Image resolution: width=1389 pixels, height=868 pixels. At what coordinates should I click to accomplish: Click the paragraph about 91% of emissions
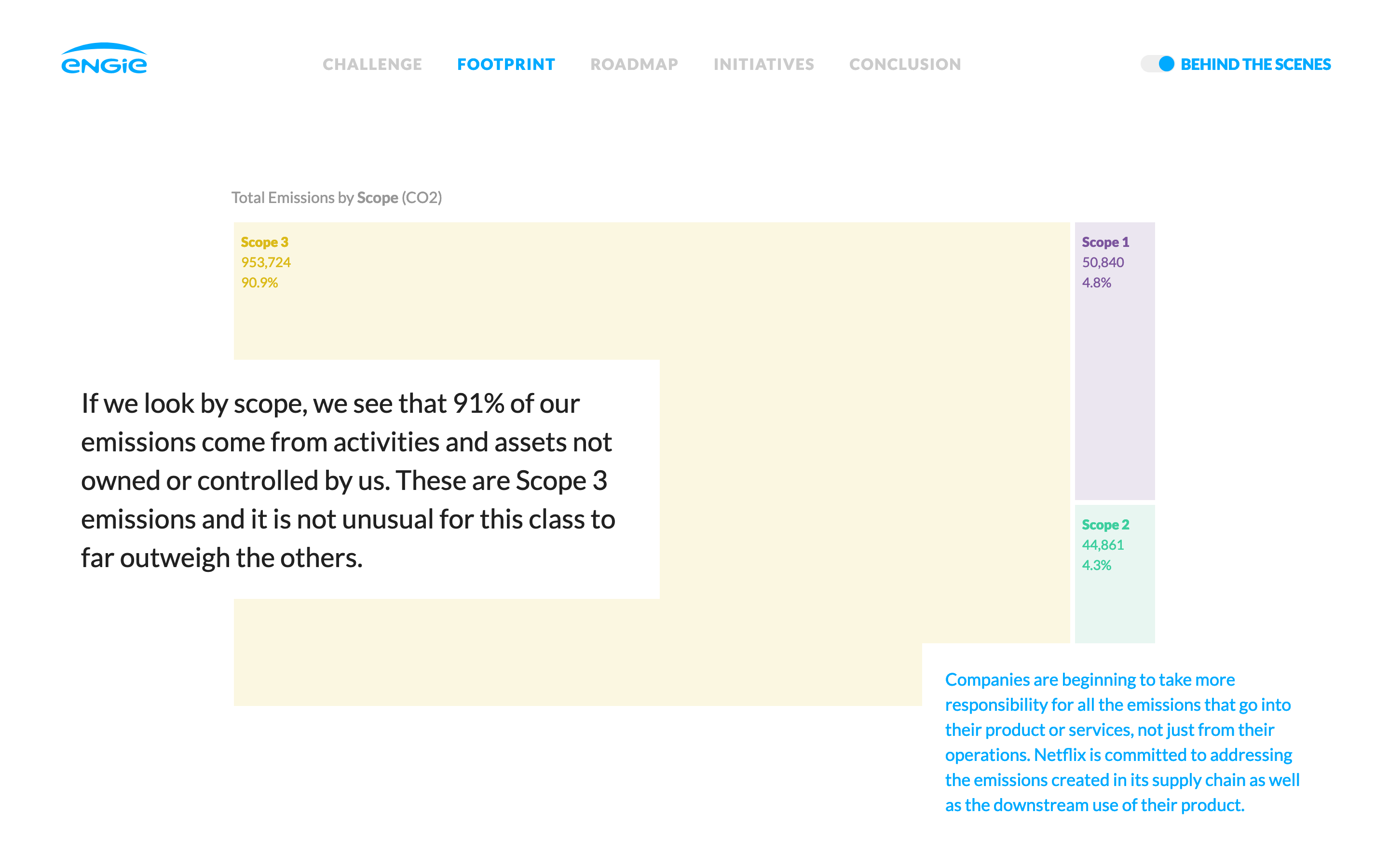click(348, 480)
